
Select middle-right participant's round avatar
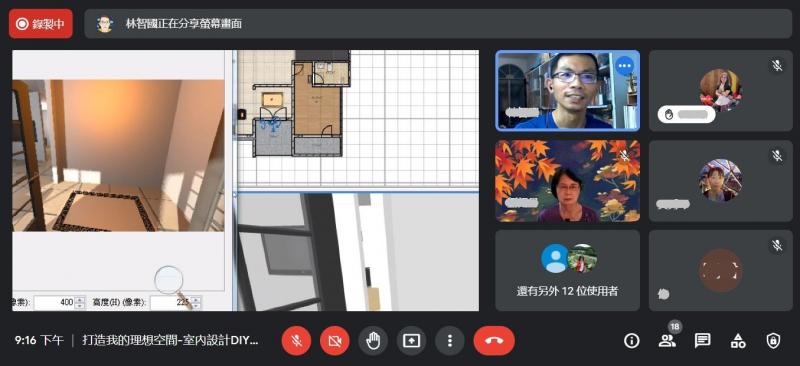720,180
